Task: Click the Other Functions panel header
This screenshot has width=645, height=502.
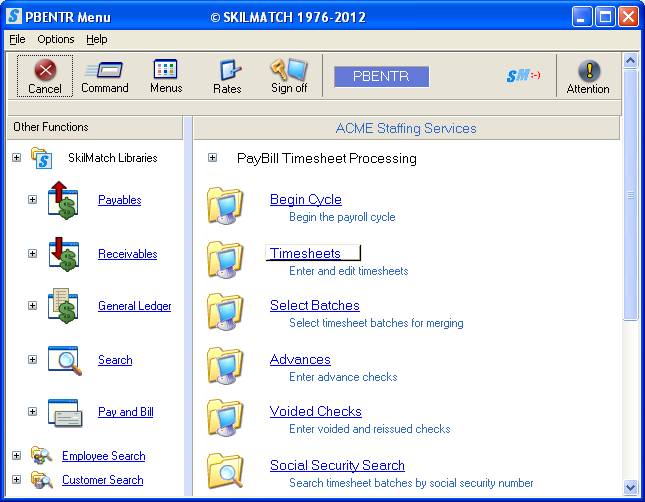Action: click(95, 127)
